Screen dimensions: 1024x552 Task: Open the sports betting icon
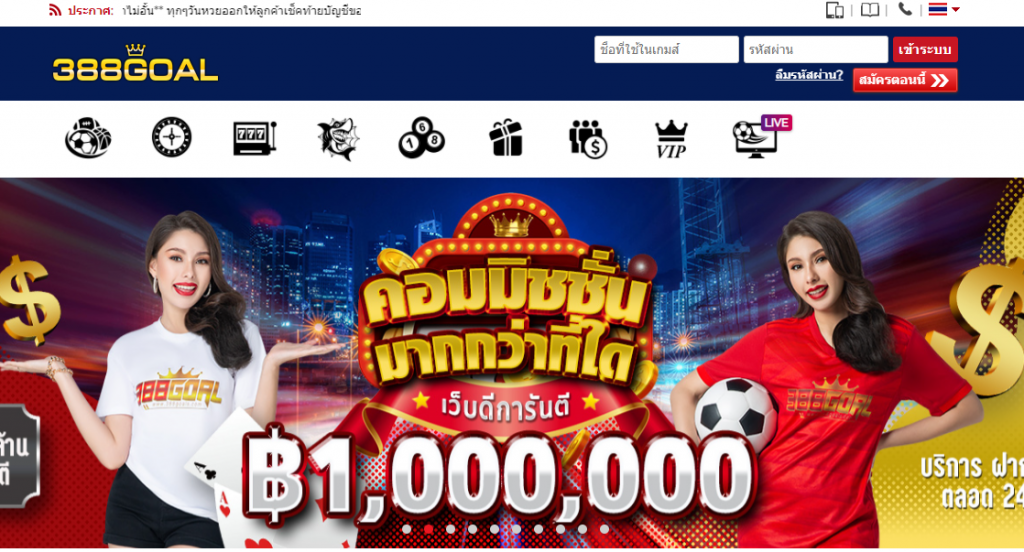pyautogui.click(x=88, y=137)
